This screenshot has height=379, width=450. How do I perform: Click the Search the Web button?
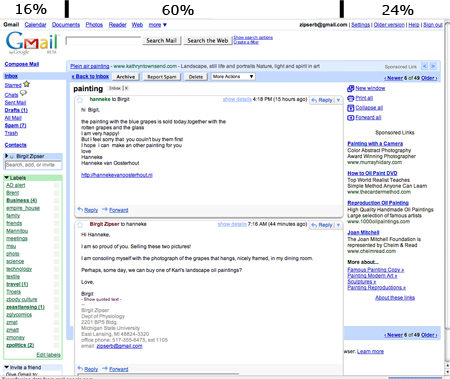point(208,41)
